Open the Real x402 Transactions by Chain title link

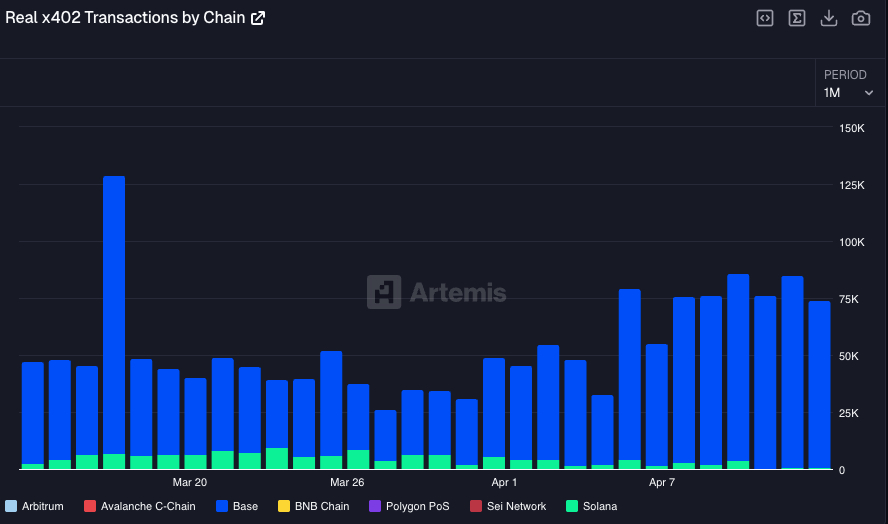(125, 18)
